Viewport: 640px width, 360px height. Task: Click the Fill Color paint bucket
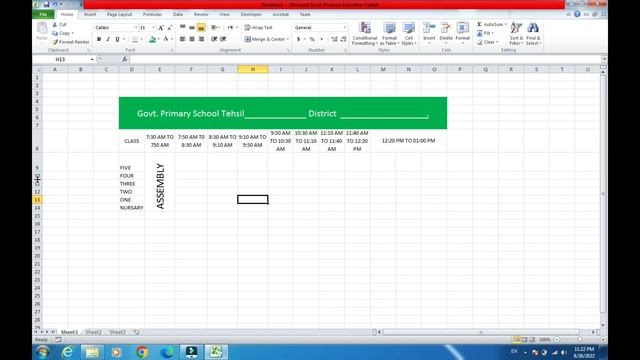pos(152,39)
